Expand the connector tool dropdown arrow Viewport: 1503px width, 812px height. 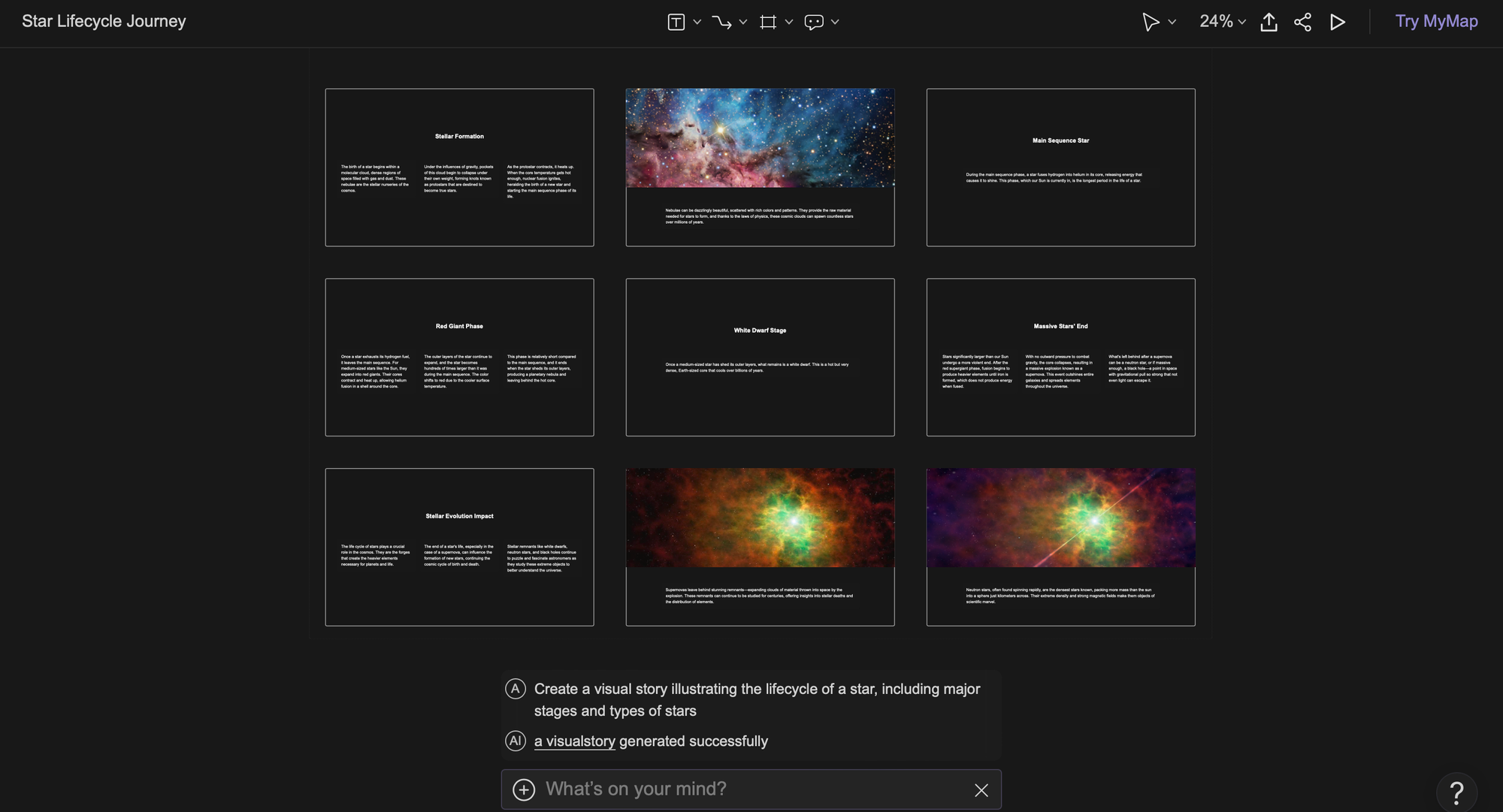click(x=743, y=22)
